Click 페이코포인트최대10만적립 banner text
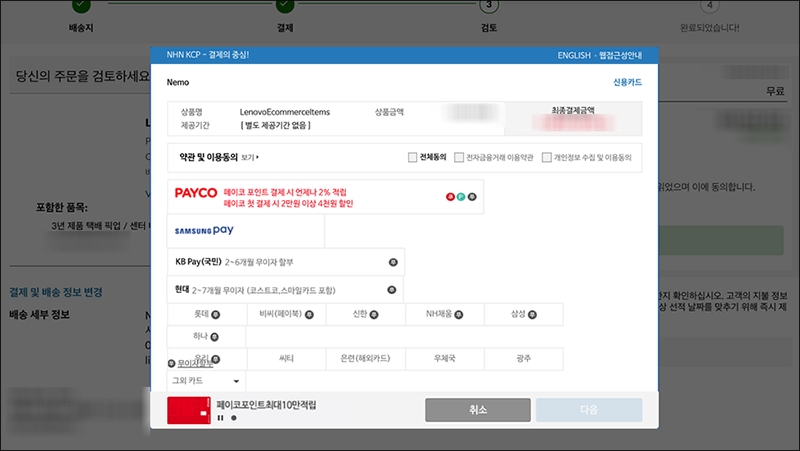This screenshot has width=800, height=451. tap(266, 405)
